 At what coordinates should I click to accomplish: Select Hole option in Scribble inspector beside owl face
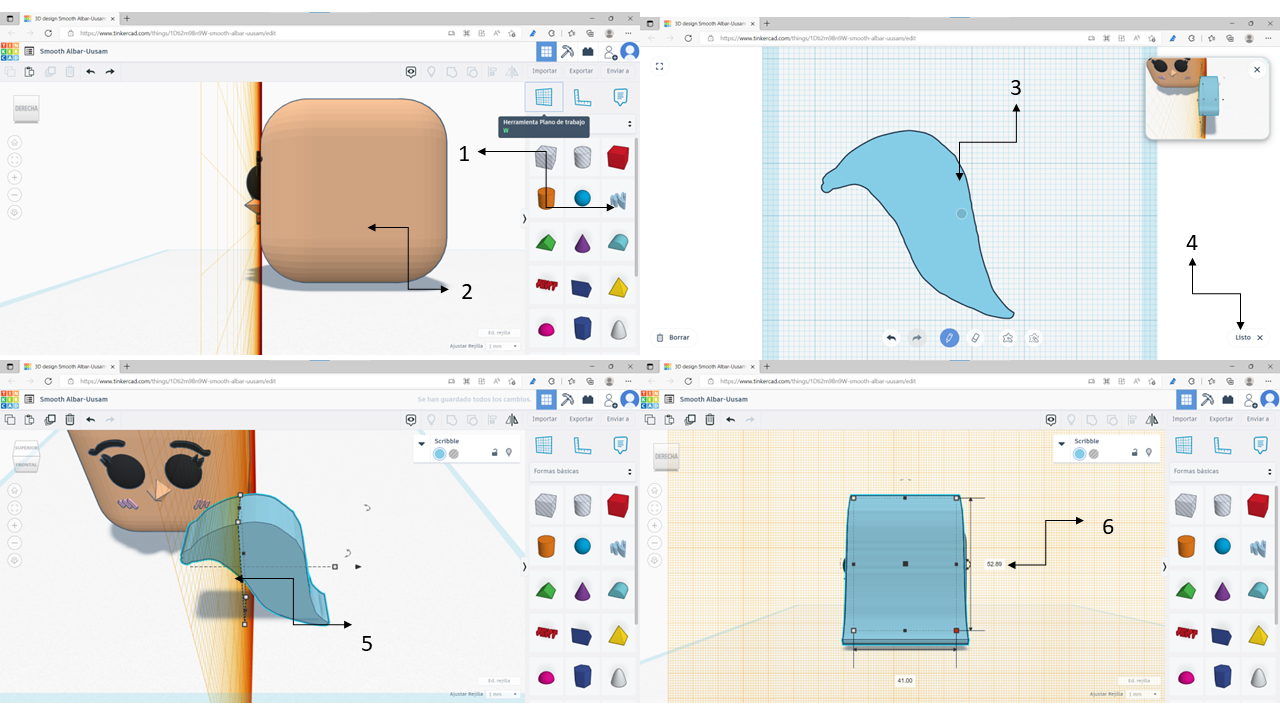tap(454, 454)
